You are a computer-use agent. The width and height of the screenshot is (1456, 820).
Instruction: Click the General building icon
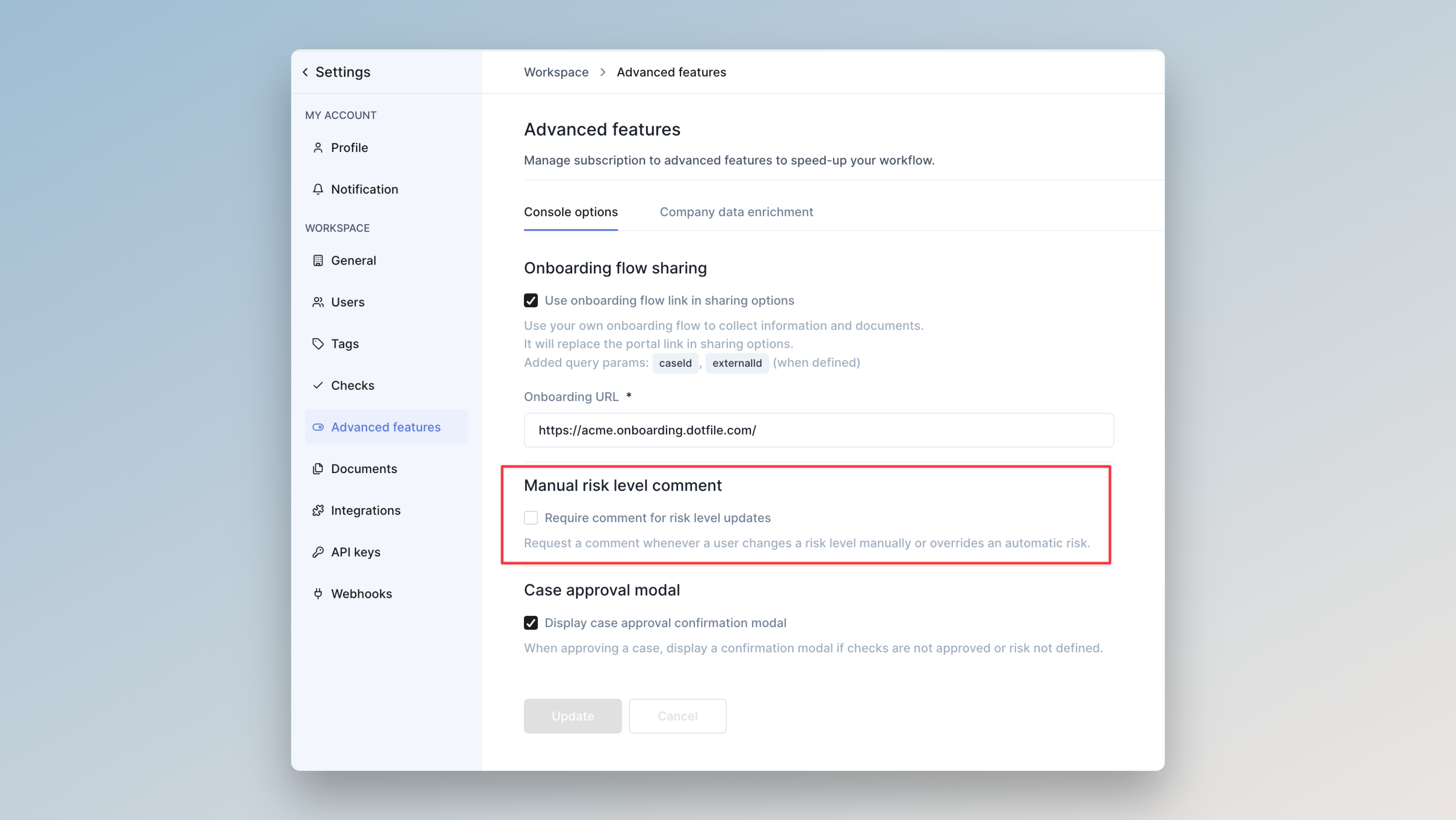318,260
